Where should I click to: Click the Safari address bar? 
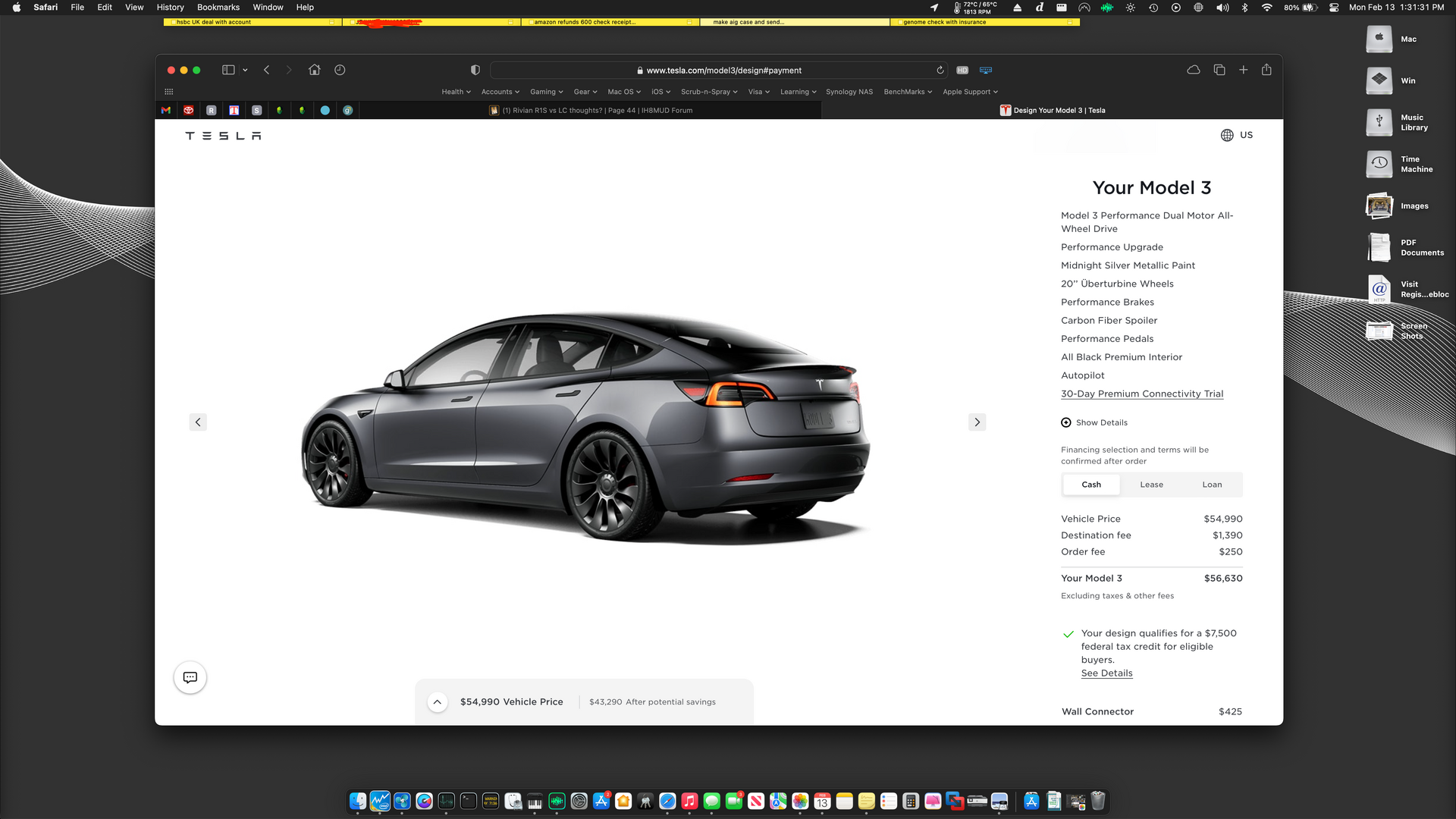pyautogui.click(x=719, y=70)
